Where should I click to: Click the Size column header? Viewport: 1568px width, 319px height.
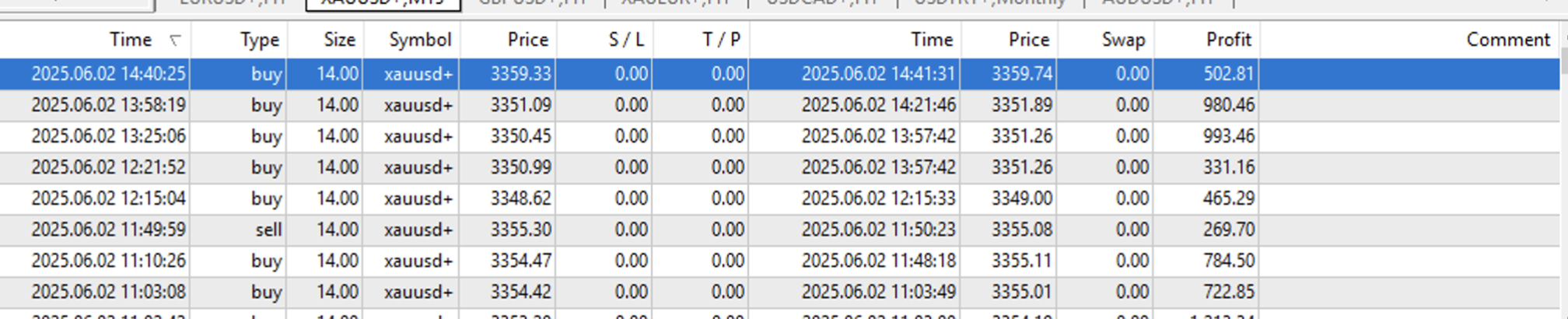click(339, 40)
